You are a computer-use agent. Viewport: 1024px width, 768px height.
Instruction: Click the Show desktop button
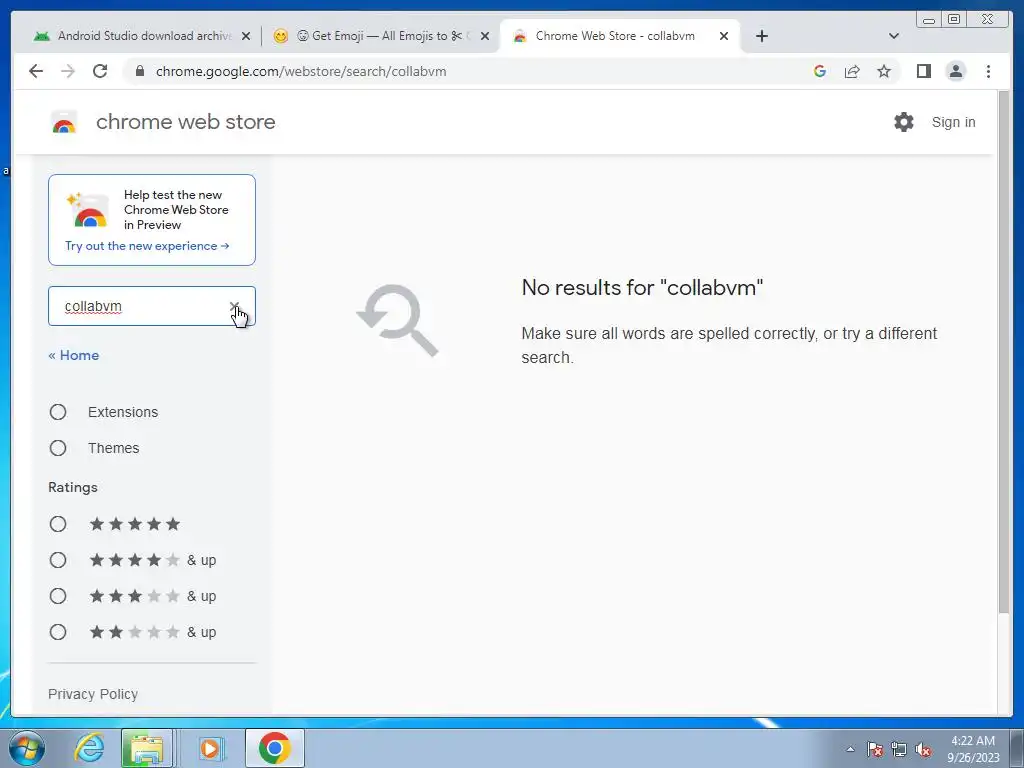pyautogui.click(x=1017, y=748)
